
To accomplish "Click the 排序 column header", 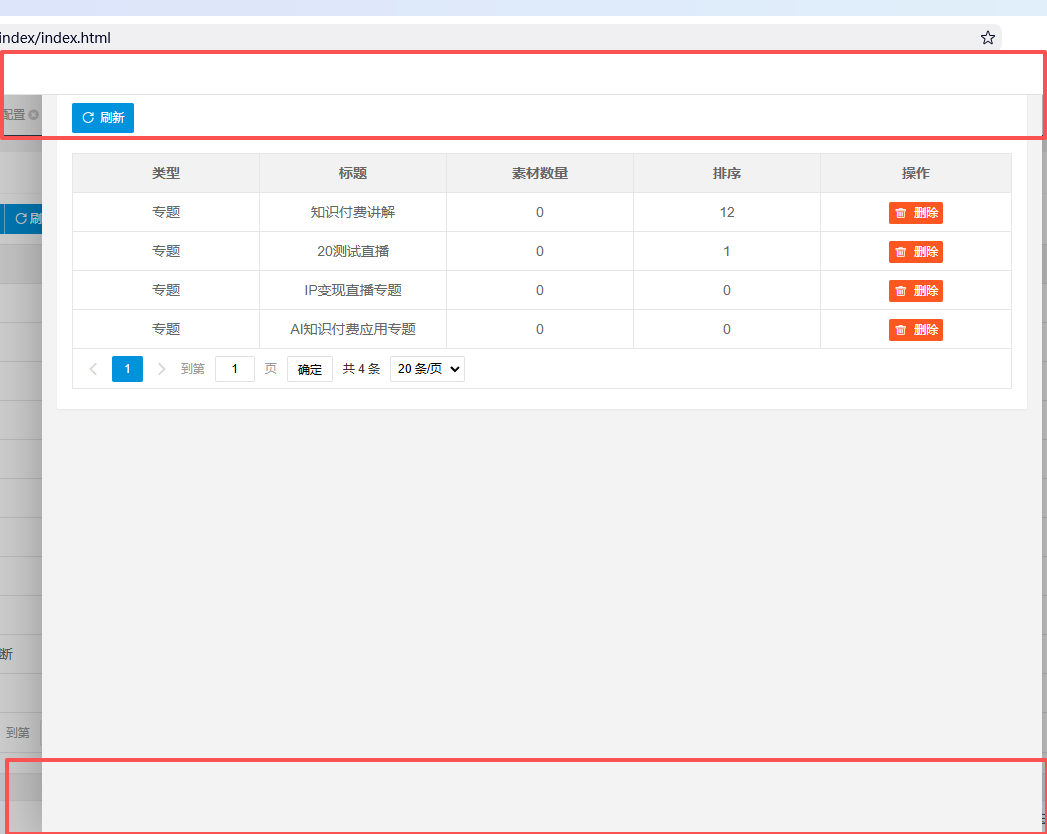I will [727, 173].
